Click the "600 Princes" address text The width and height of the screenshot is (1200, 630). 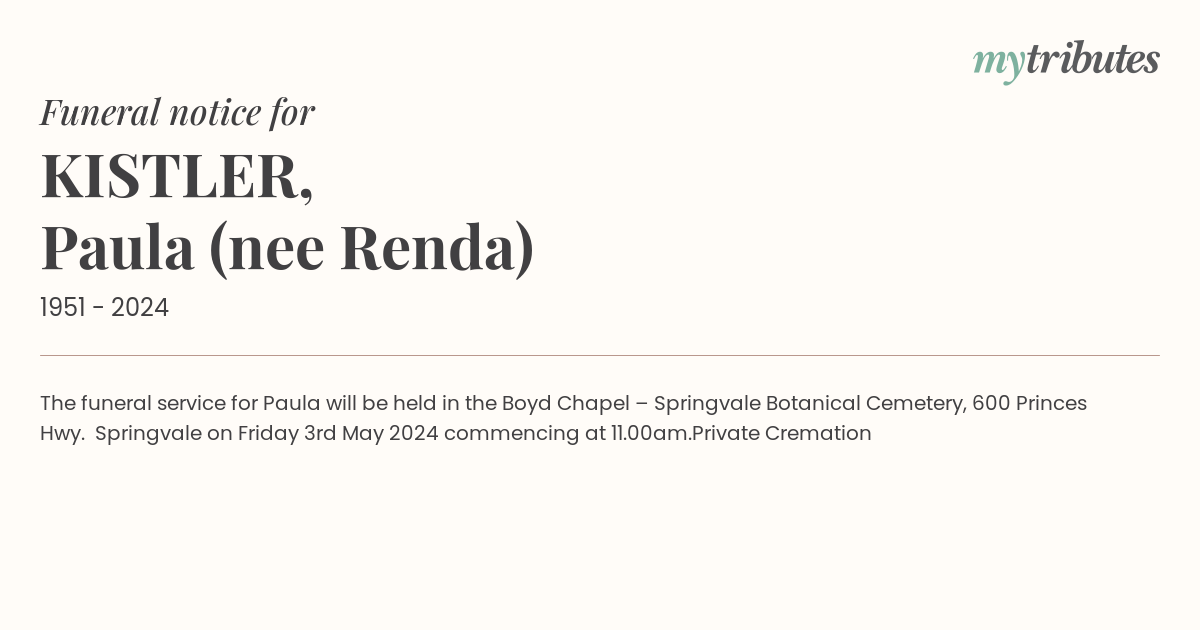(1029, 404)
